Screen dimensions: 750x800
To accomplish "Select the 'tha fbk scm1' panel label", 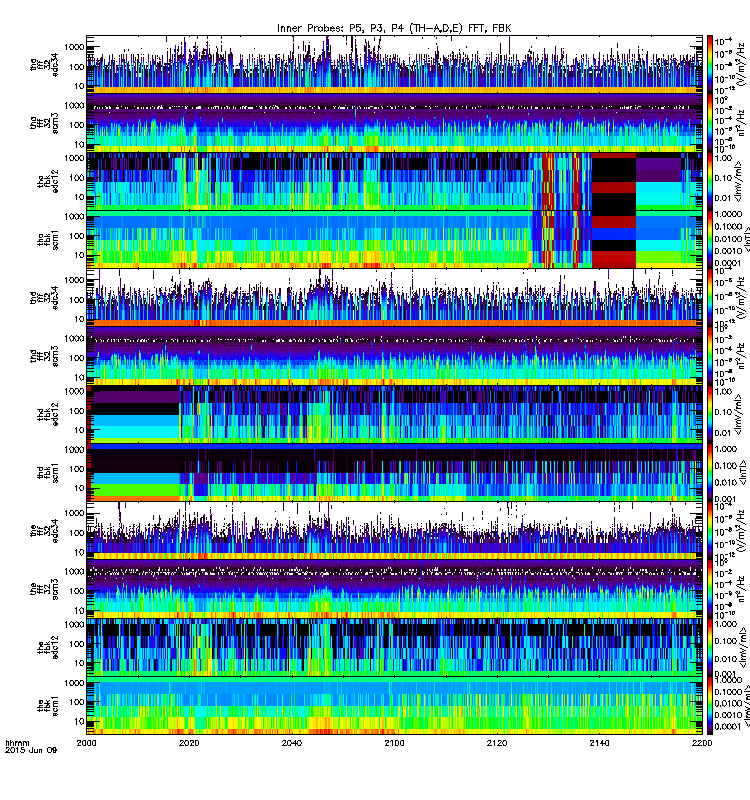I will tap(48, 240).
